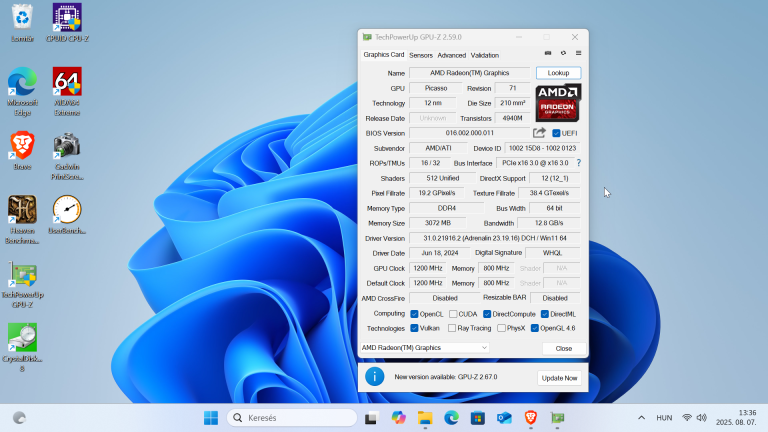Image resolution: width=768 pixels, height=432 pixels.
Task: Click the Driver Version field
Action: (x=495, y=239)
